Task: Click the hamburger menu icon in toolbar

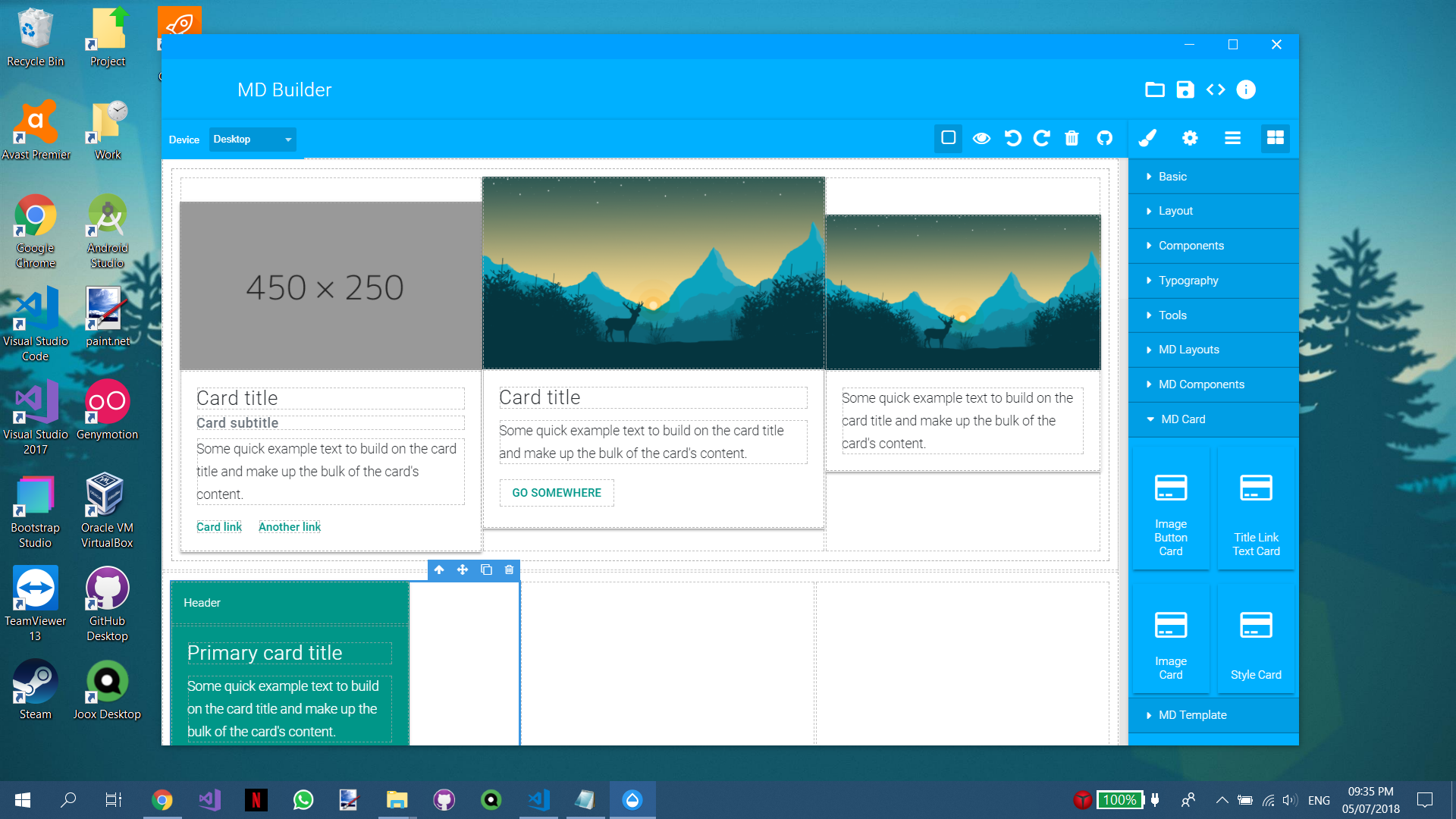Action: tap(1232, 138)
